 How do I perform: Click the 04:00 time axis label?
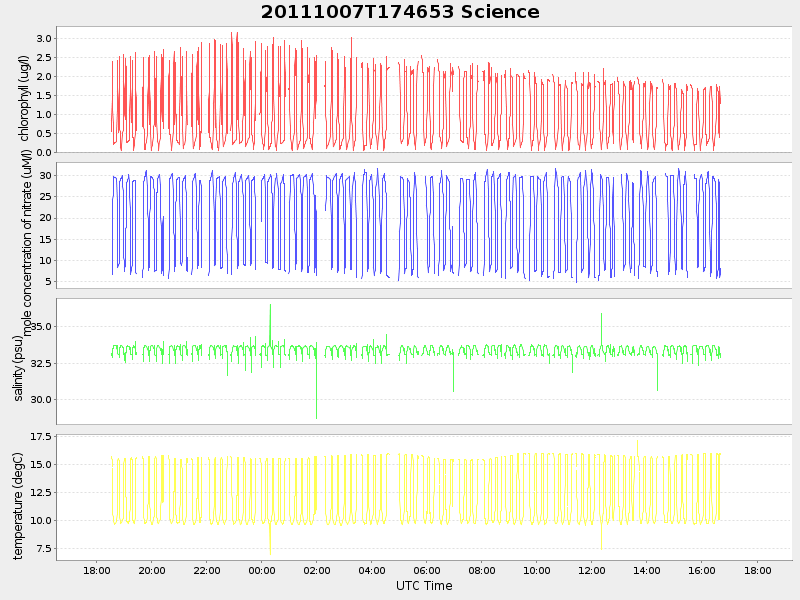point(372,570)
